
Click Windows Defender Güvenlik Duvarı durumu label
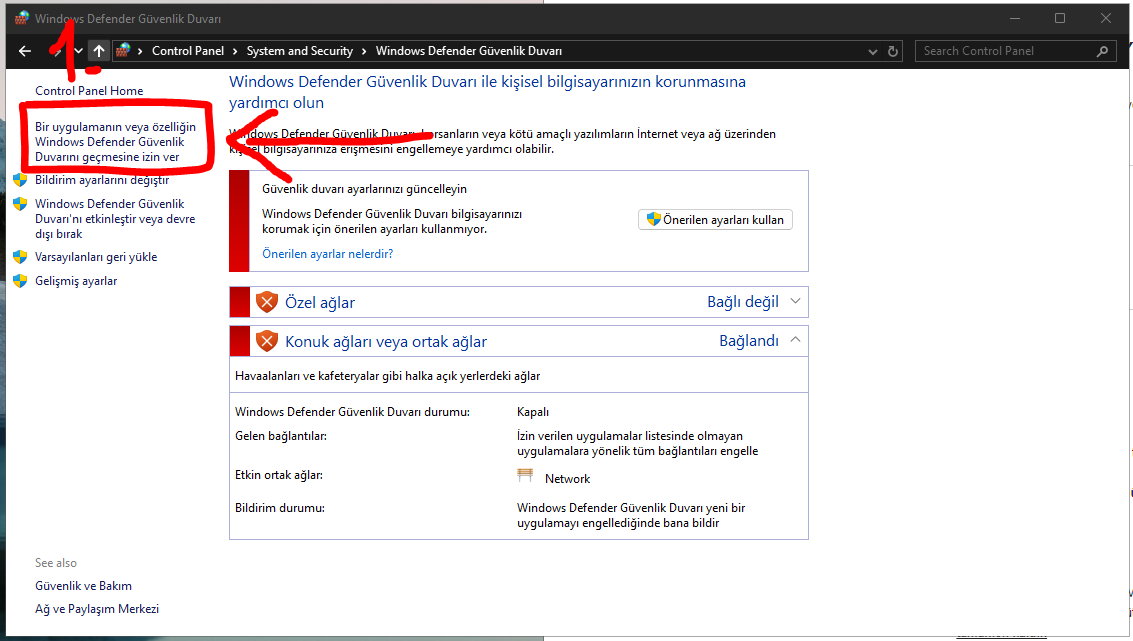tap(352, 412)
